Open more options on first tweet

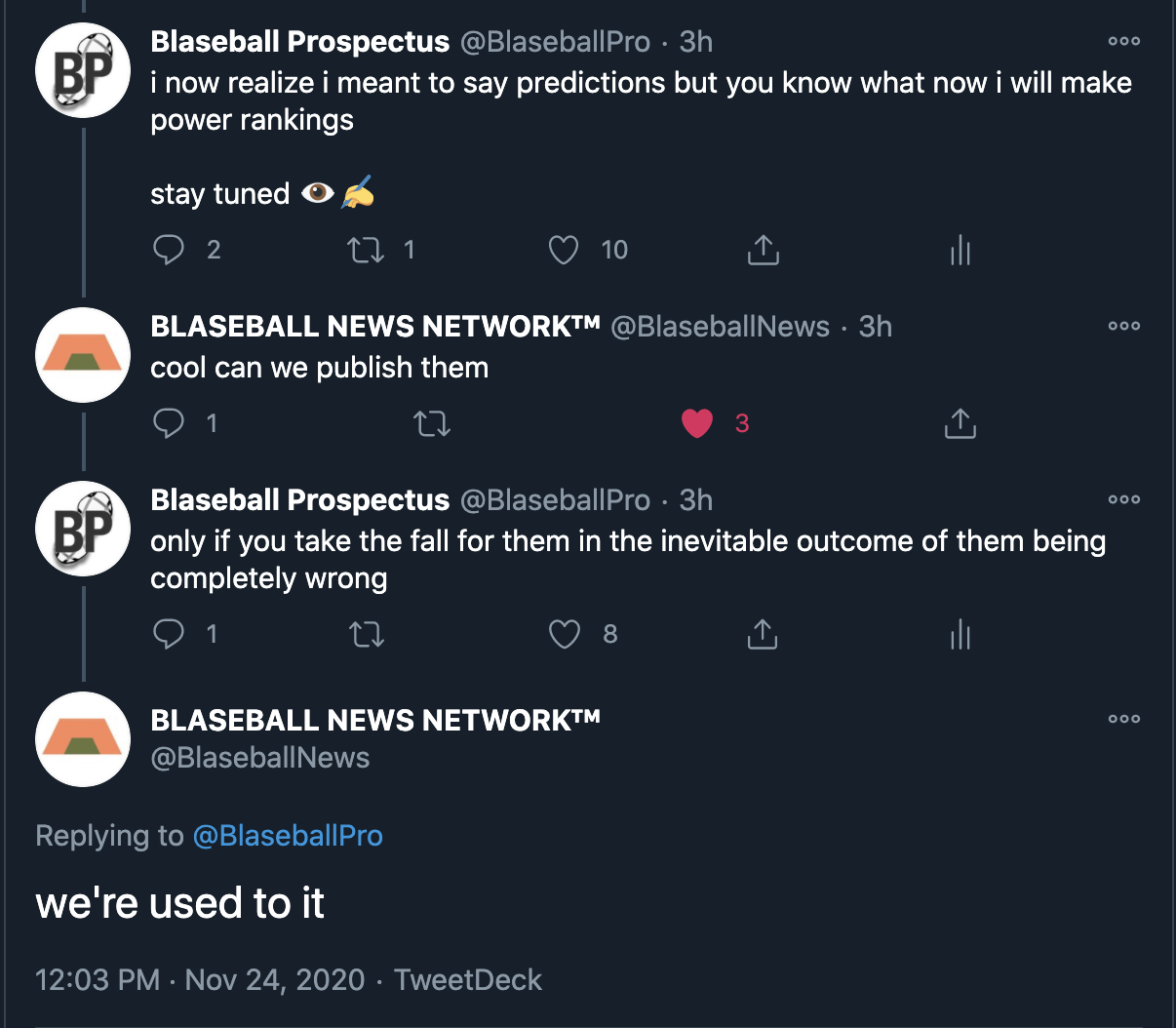pos(1123,42)
